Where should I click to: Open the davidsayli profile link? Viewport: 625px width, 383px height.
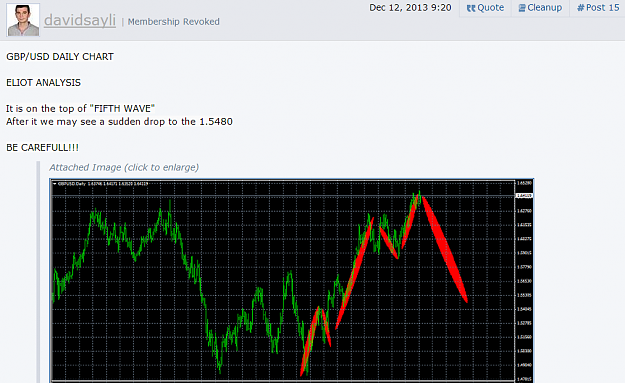(80, 20)
